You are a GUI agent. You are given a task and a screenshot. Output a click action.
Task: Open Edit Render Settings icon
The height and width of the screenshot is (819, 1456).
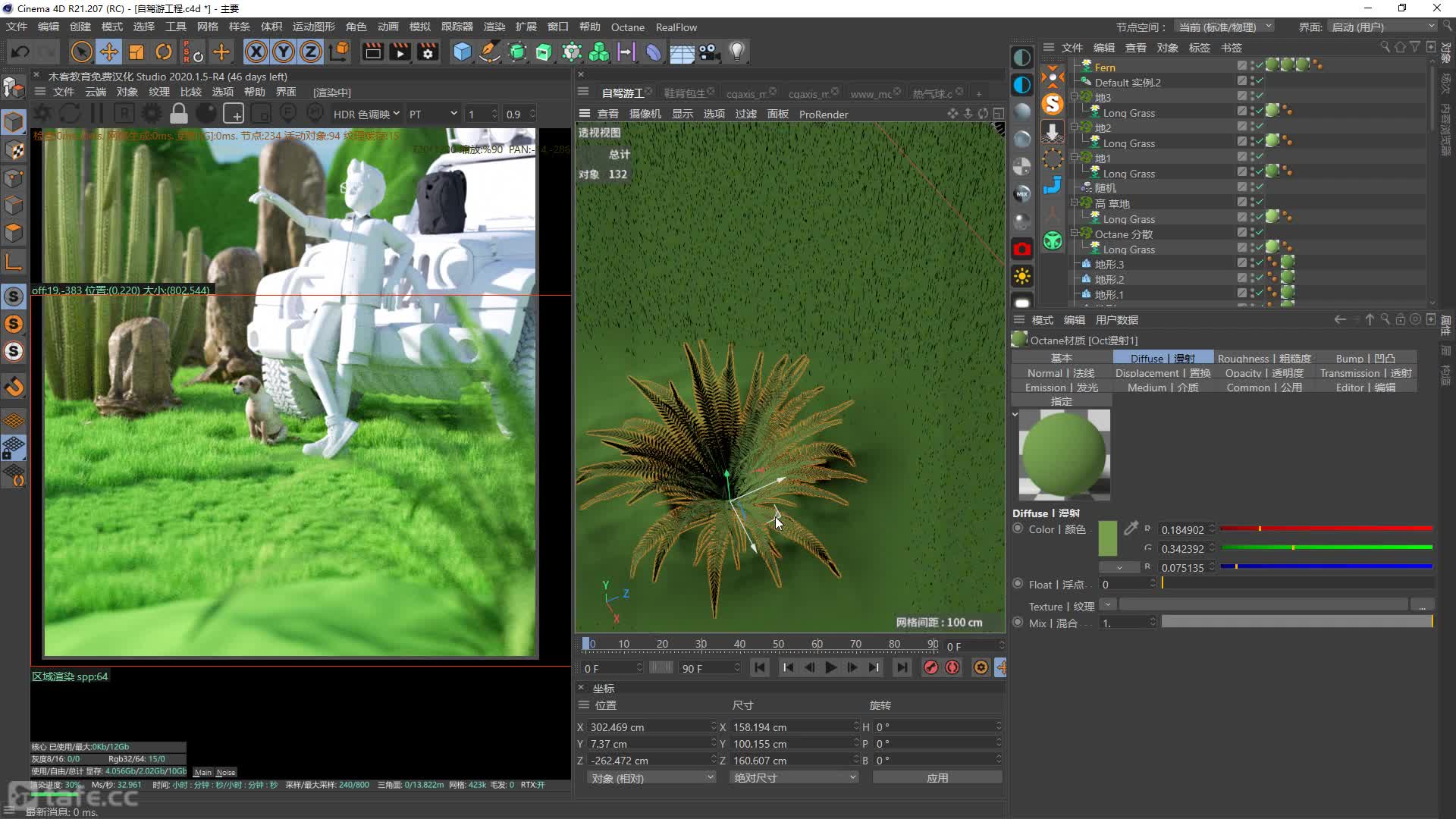coord(428,52)
